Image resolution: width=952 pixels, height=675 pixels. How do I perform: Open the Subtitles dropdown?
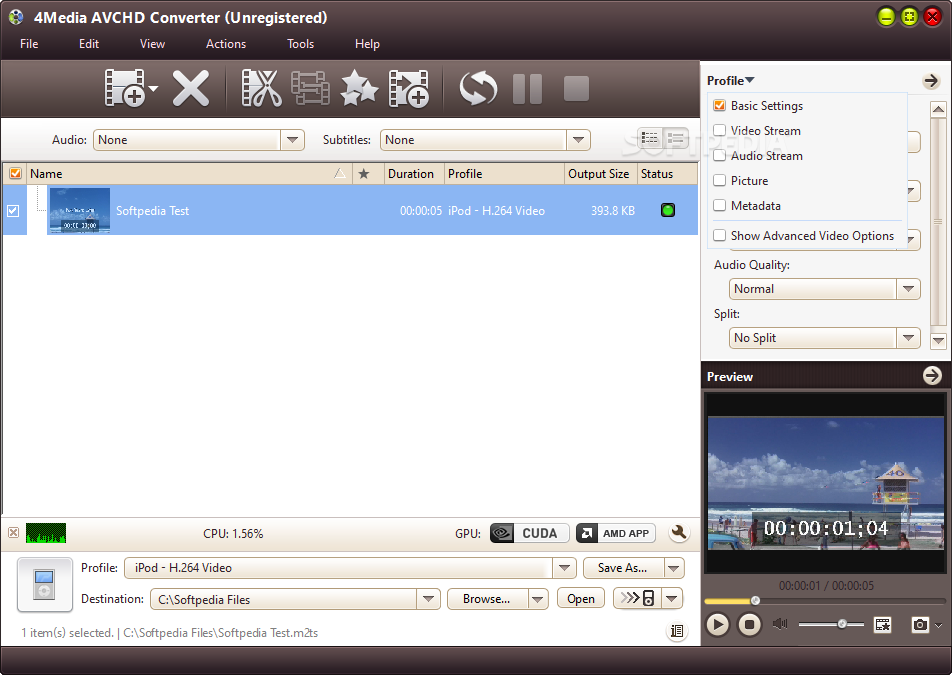[579, 140]
